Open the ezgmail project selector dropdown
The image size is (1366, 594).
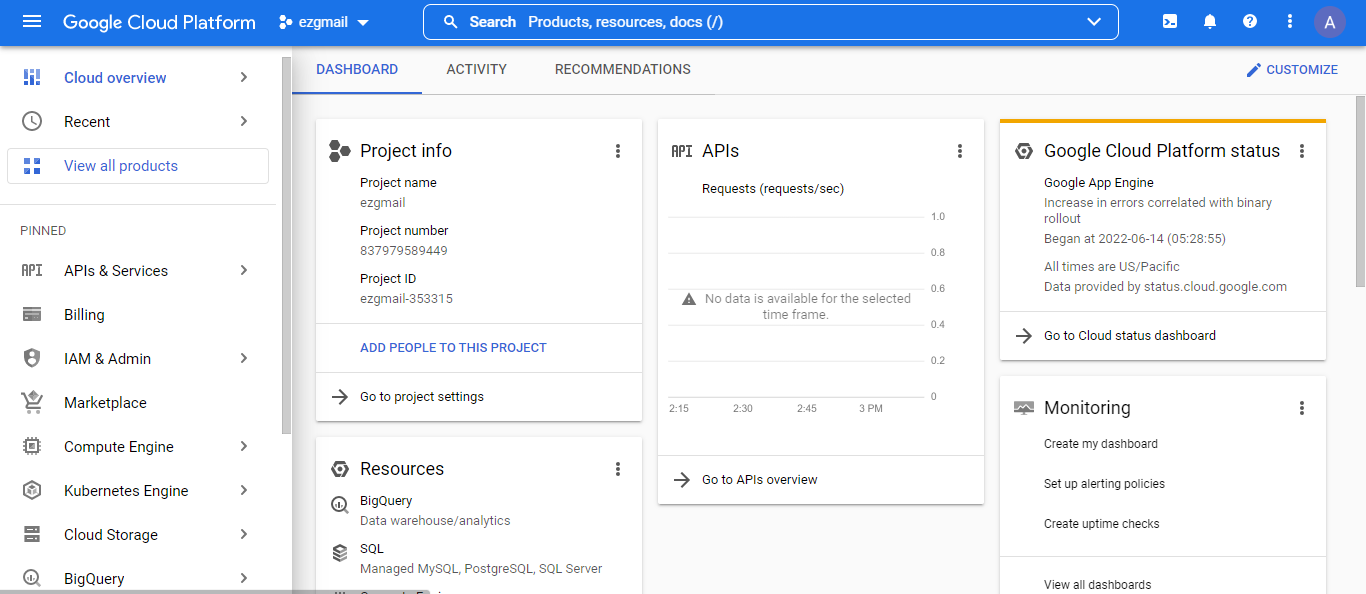(324, 22)
